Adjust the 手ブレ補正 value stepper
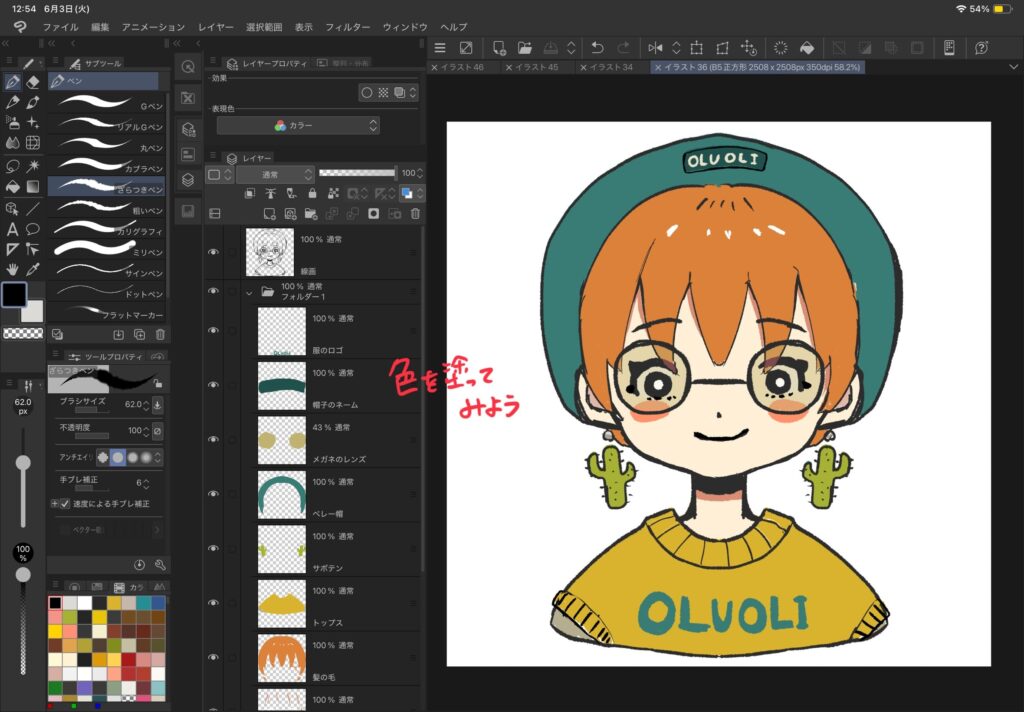The height and width of the screenshot is (712, 1024). pyautogui.click(x=146, y=483)
